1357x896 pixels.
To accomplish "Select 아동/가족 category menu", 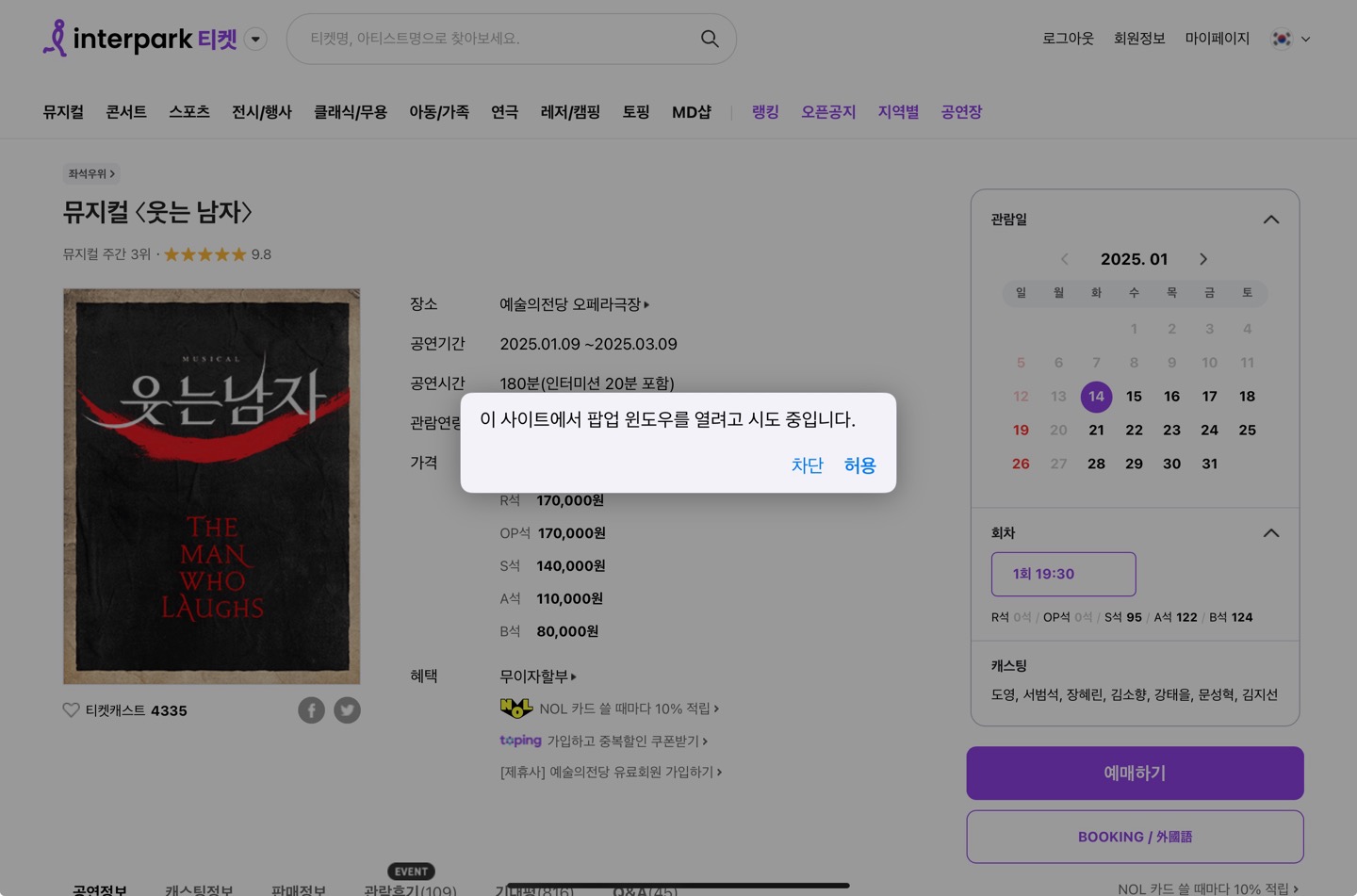I will [x=439, y=112].
